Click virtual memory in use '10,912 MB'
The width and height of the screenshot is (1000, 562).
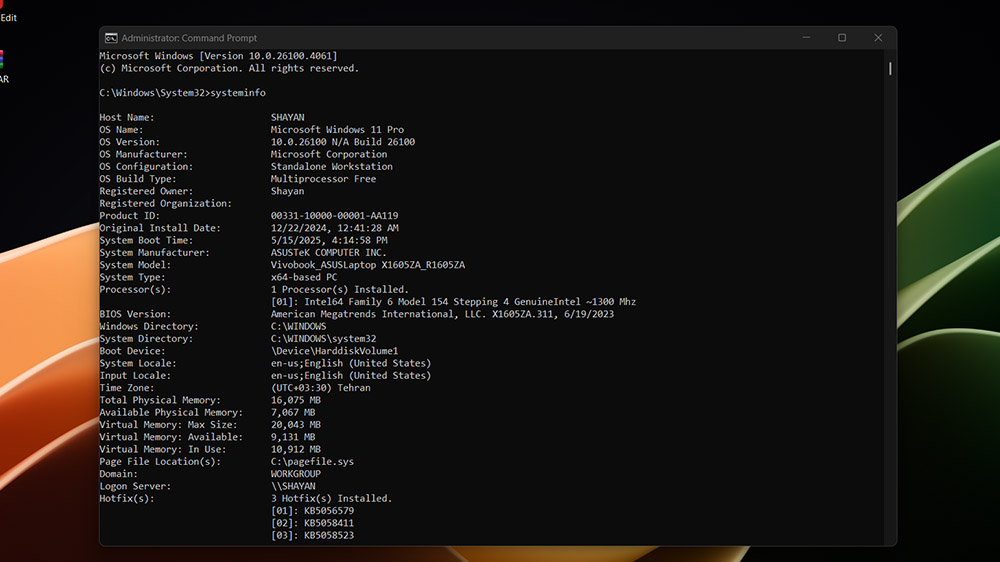click(296, 450)
